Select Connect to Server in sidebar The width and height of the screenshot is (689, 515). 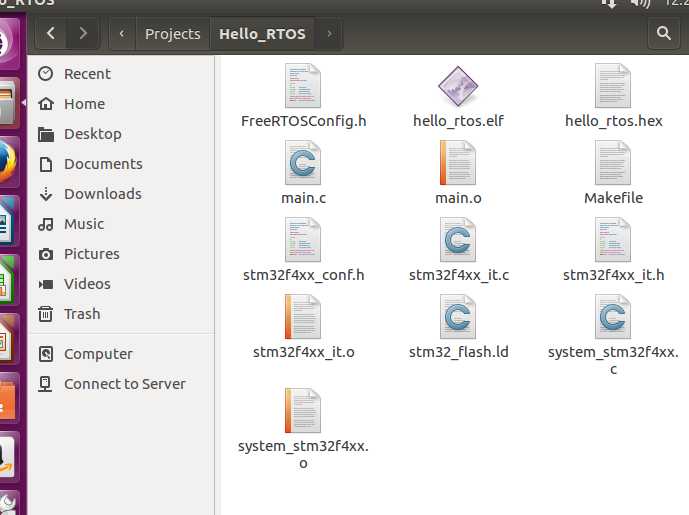tap(124, 384)
